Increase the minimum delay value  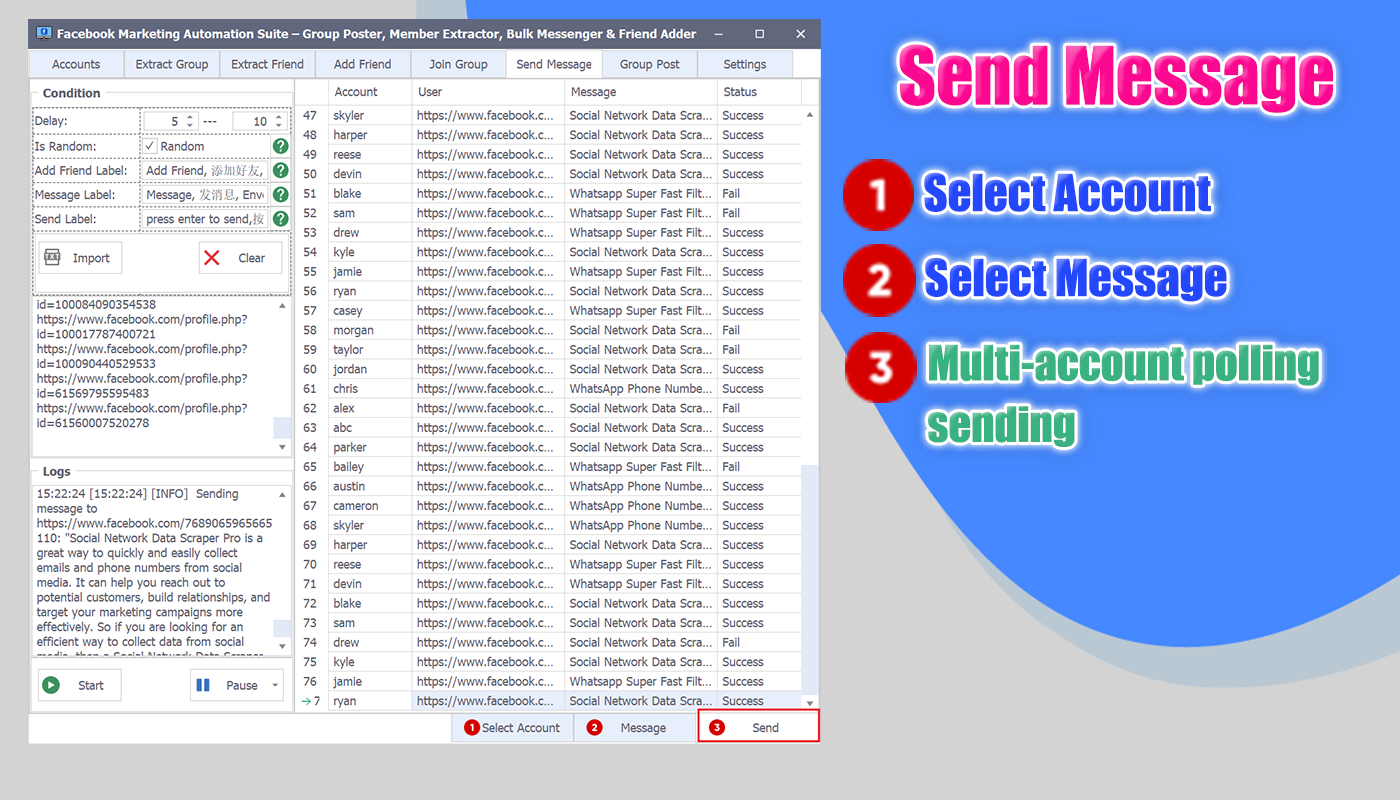point(190,117)
